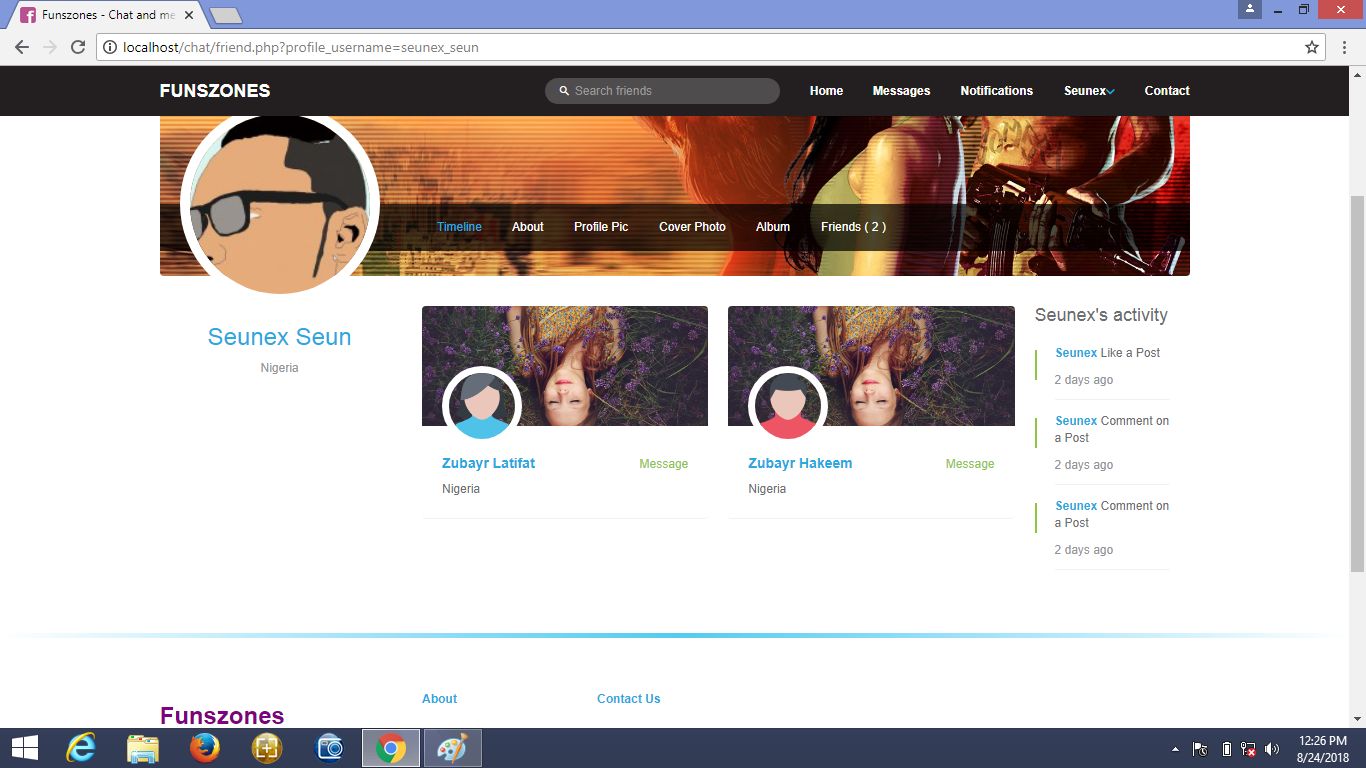Image resolution: width=1366 pixels, height=768 pixels.
Task: Open Contact in the navigation bar
Action: pos(1167,91)
